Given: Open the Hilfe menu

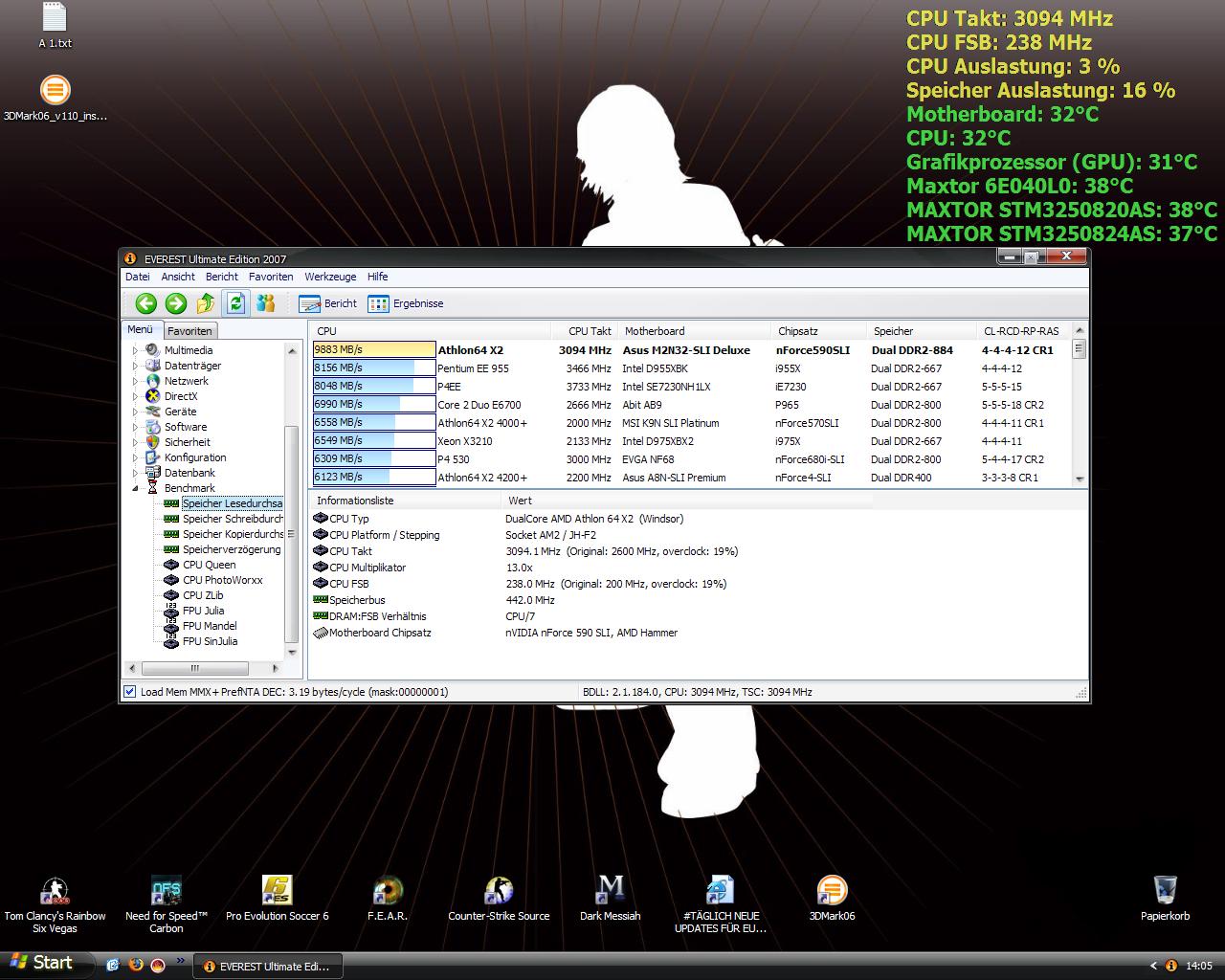Looking at the screenshot, I should (377, 277).
